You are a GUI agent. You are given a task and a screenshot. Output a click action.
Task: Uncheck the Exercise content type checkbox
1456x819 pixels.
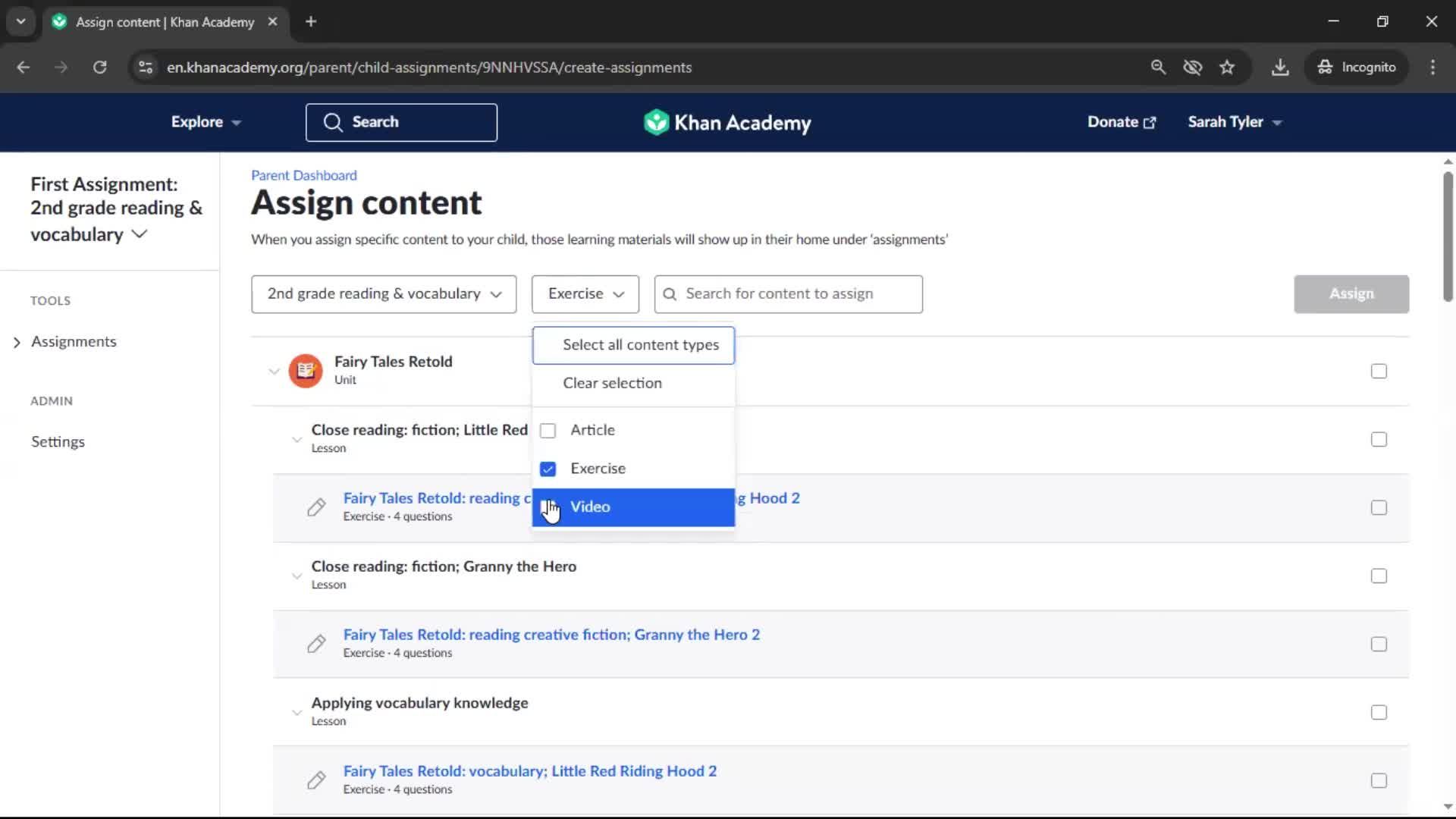[x=548, y=469]
